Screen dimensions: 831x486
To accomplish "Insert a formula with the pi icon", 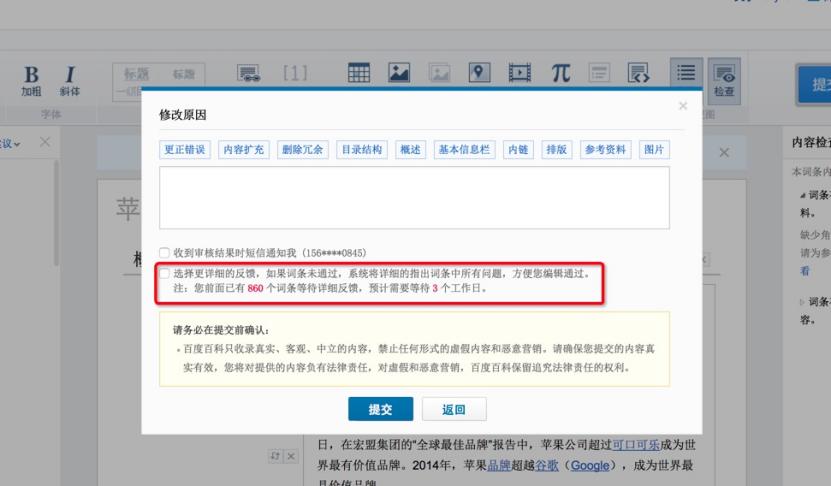I will [x=560, y=73].
